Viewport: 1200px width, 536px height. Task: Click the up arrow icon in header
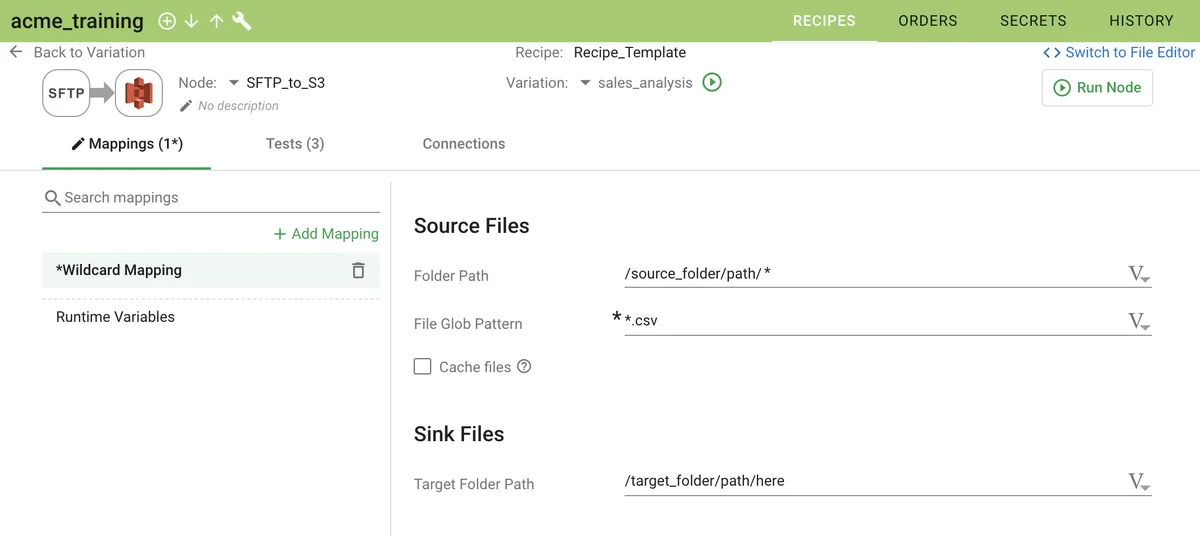pos(216,21)
